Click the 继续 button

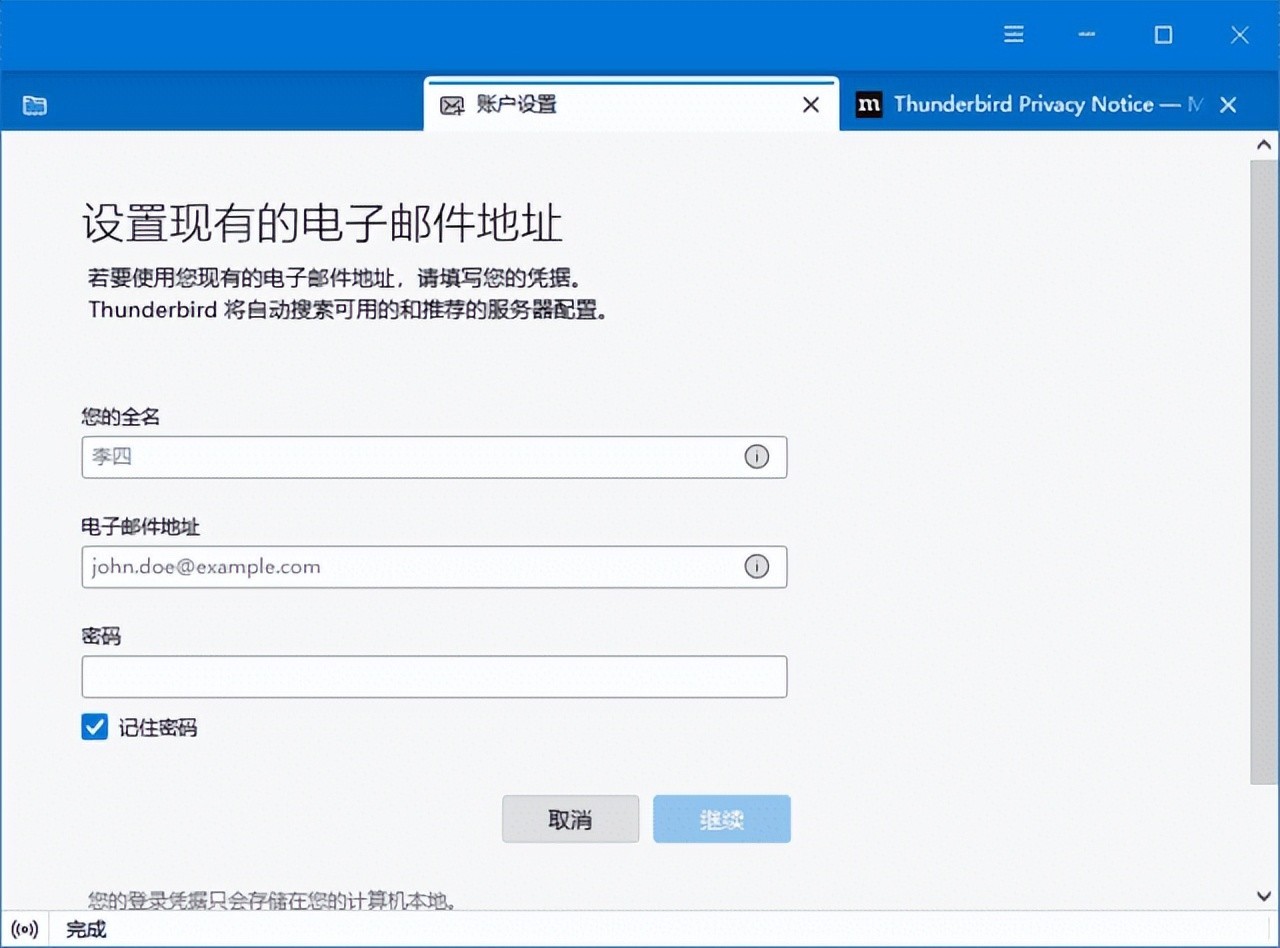(722, 820)
